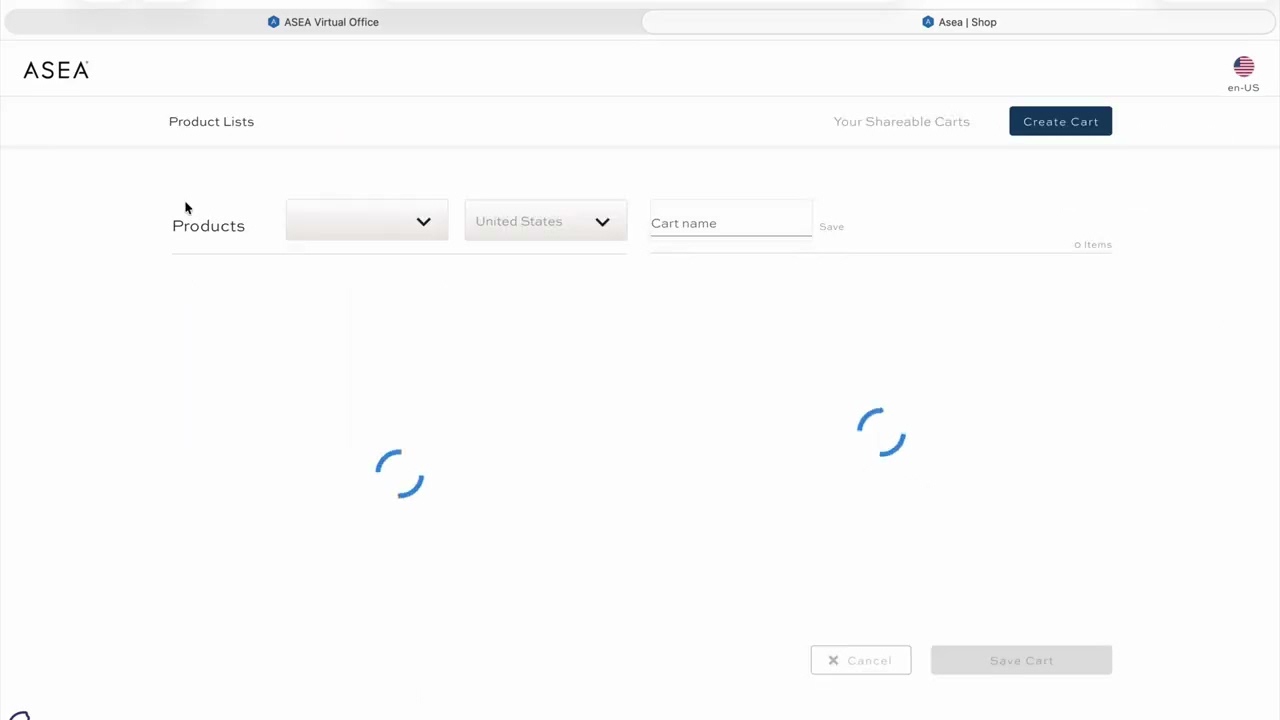Image resolution: width=1280 pixels, height=720 pixels.
Task: Click the ASEA Virtual Office tab favicon
Action: pyautogui.click(x=273, y=22)
